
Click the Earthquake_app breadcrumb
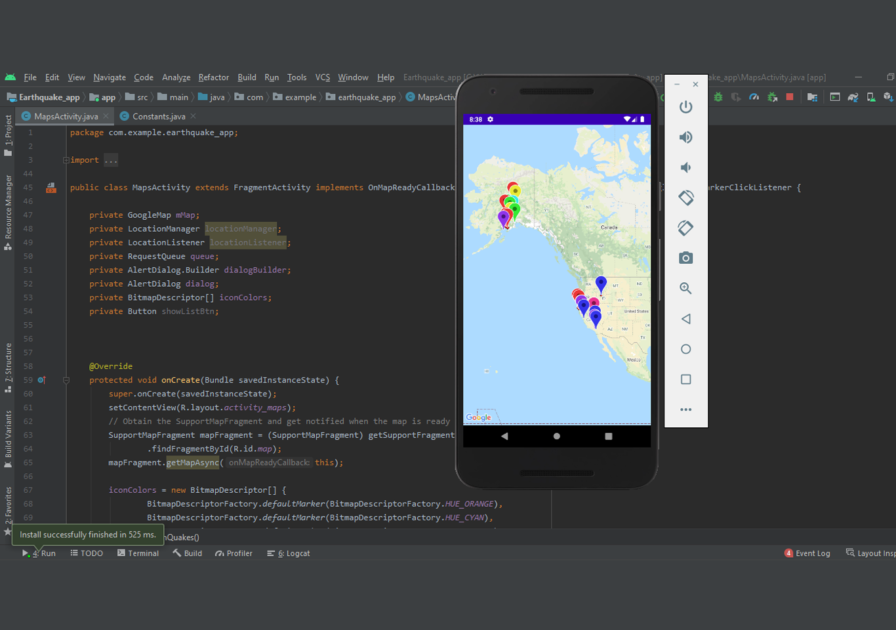[43, 97]
